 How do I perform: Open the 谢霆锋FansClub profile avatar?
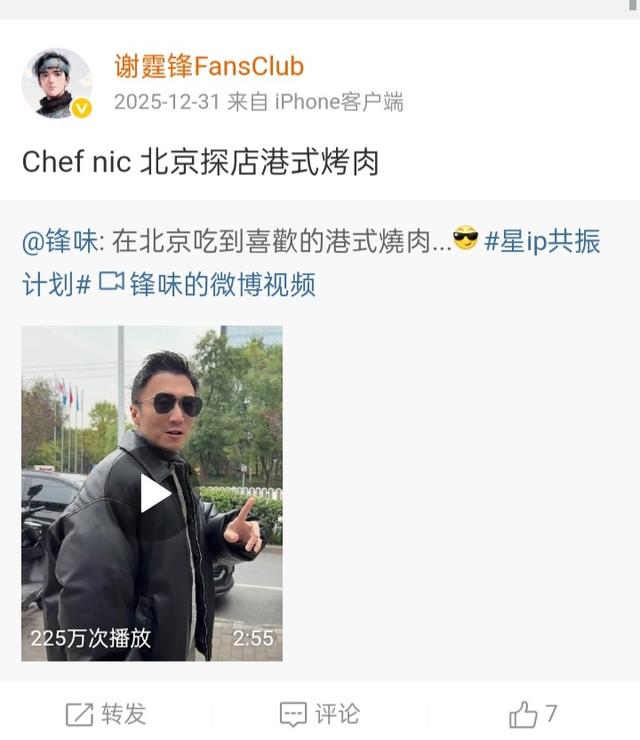coord(57,83)
